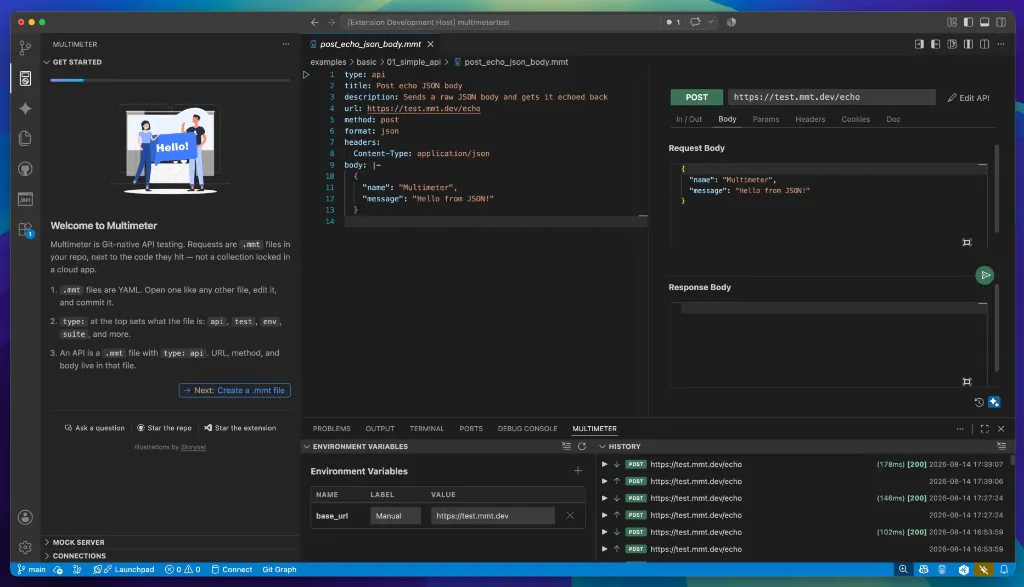Click the Star the repo link
Screen dimensions: 1024x587
tap(164, 428)
